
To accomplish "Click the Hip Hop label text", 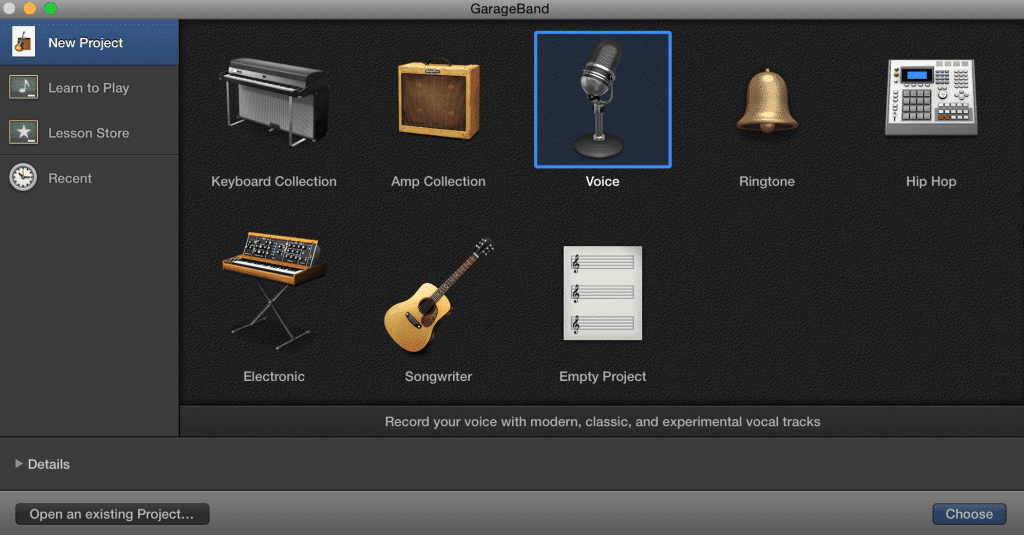I will 931,182.
